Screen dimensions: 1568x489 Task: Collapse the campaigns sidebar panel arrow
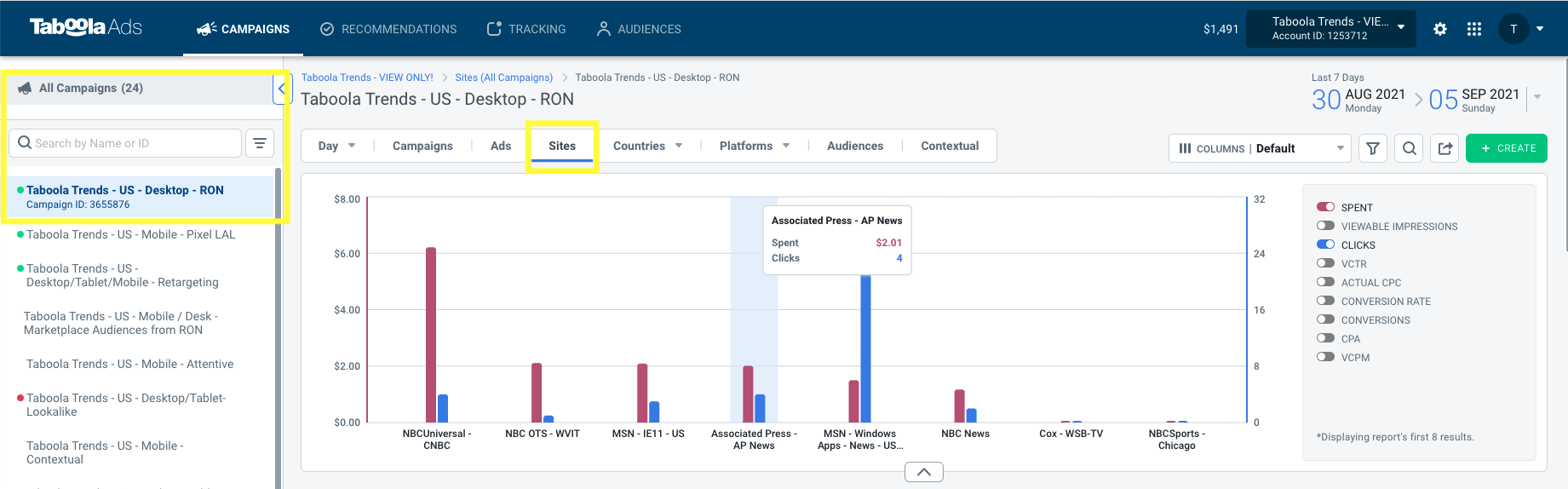(x=279, y=88)
